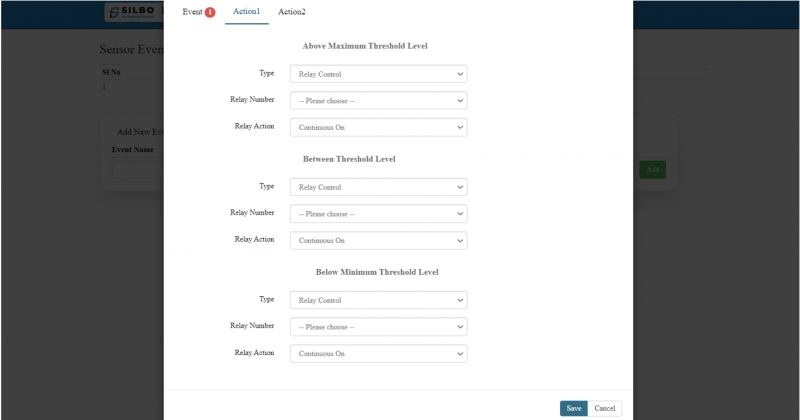Open Type dropdown under Above Maximum Threshold
The image size is (800, 420).
point(378,74)
